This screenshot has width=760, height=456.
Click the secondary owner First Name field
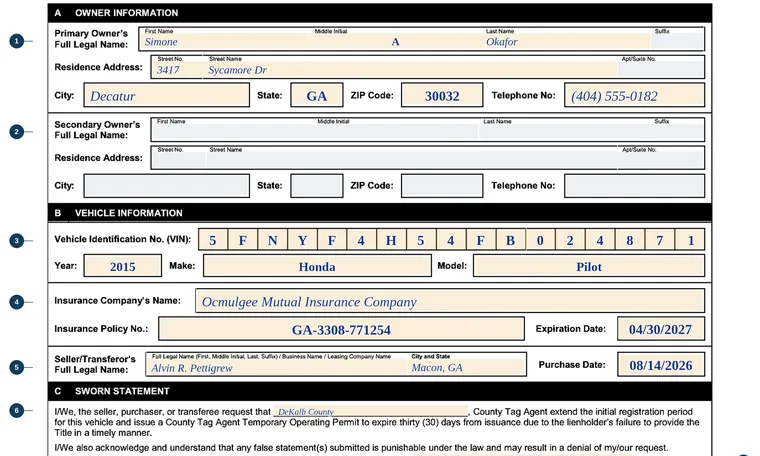233,130
